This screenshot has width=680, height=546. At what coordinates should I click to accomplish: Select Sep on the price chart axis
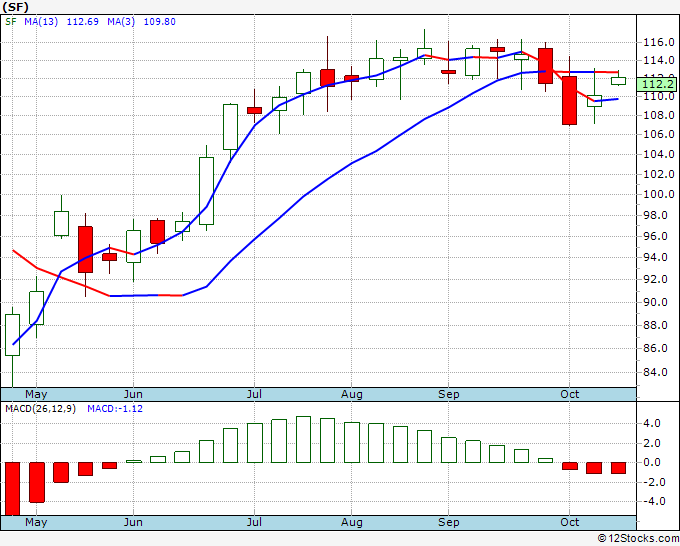pos(448,394)
